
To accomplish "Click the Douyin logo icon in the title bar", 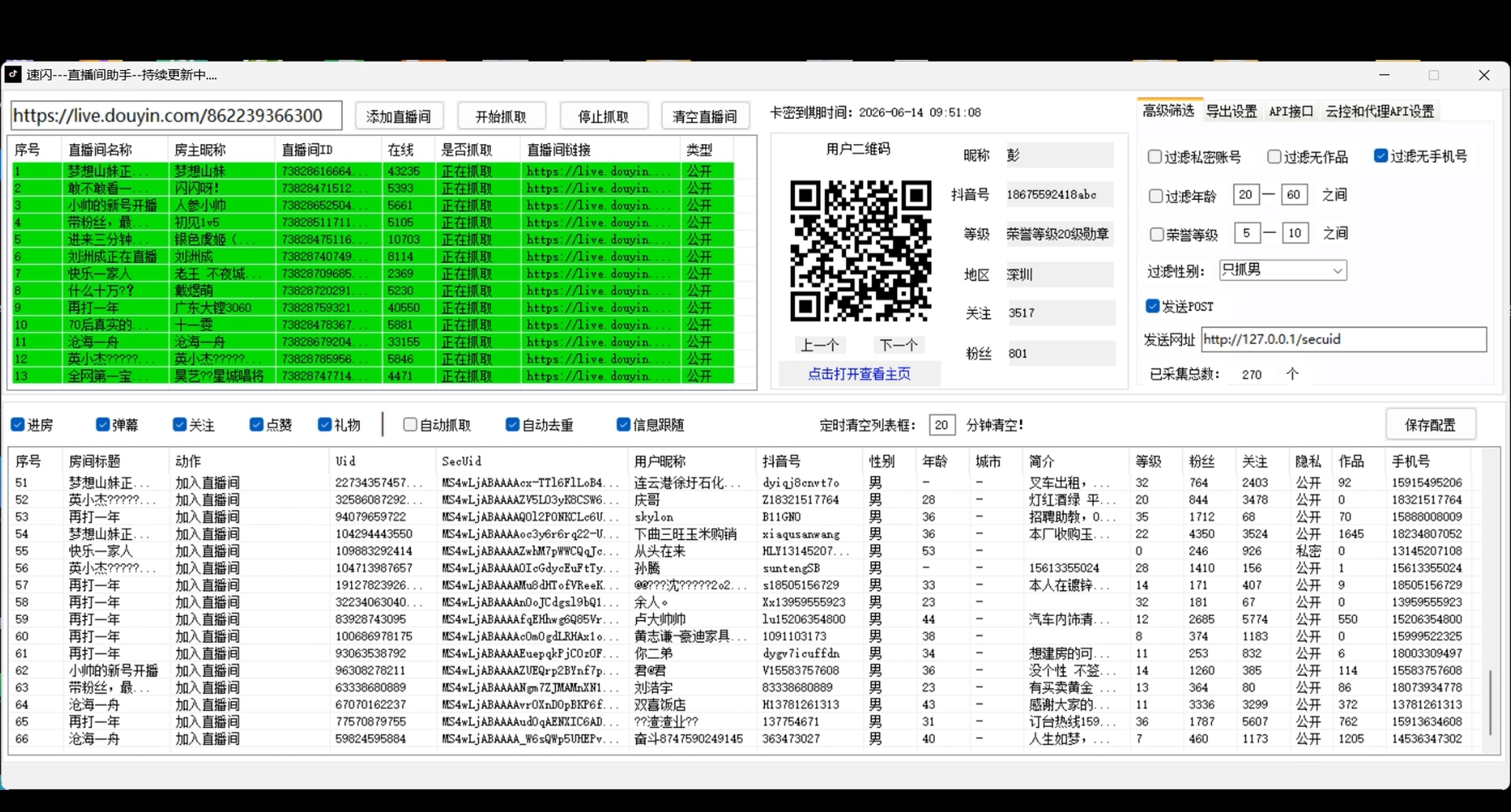I will coord(13,74).
